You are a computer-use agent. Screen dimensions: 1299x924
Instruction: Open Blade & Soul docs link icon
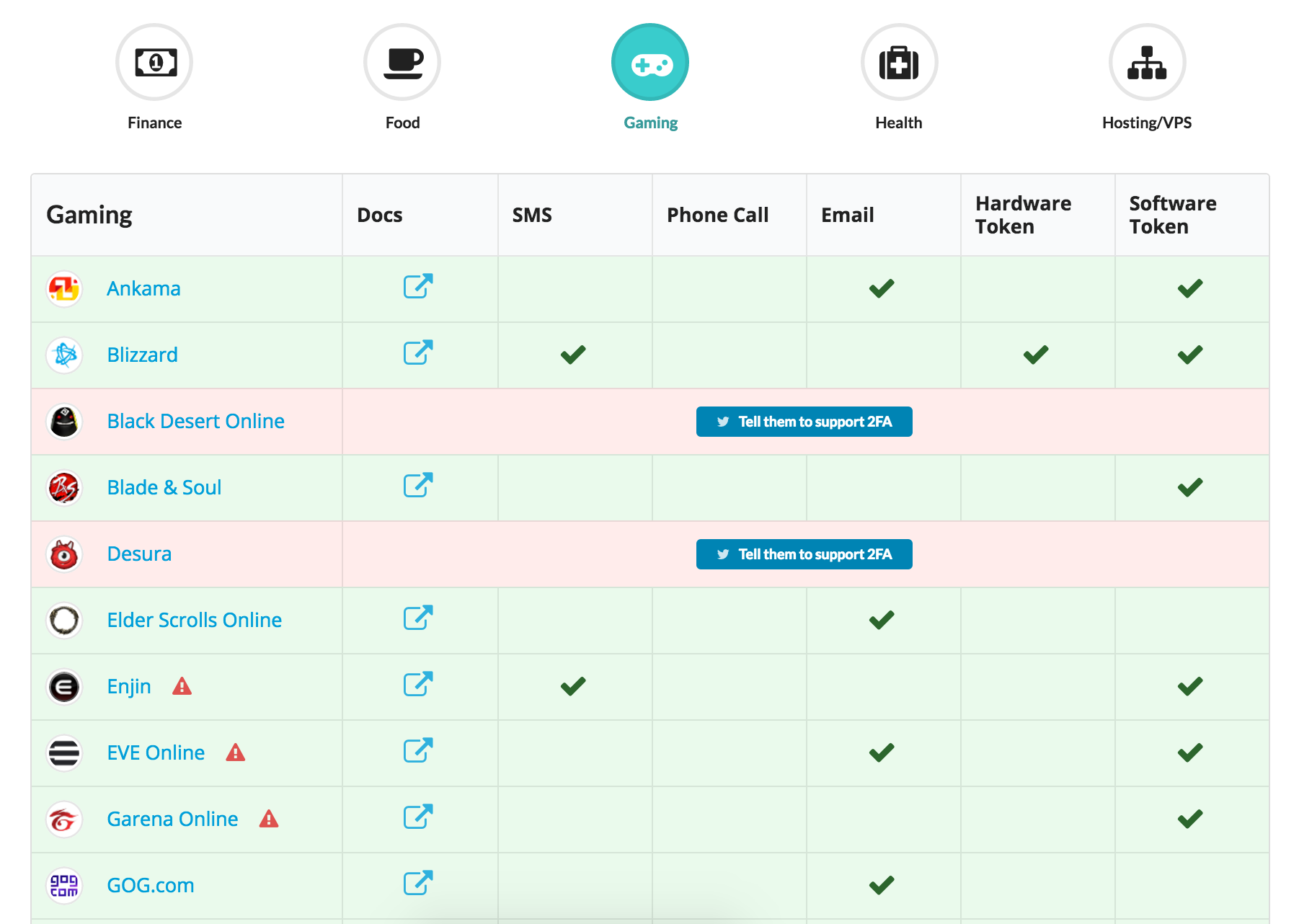point(418,485)
